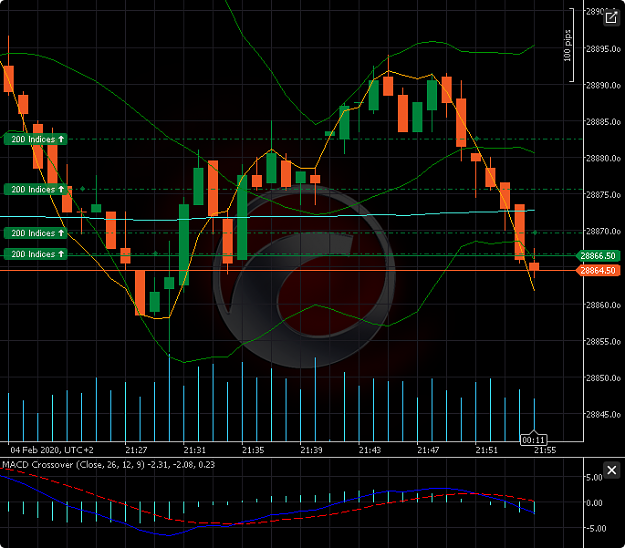
Task: Click the 28885.00 price axis label
Action: pos(603,122)
